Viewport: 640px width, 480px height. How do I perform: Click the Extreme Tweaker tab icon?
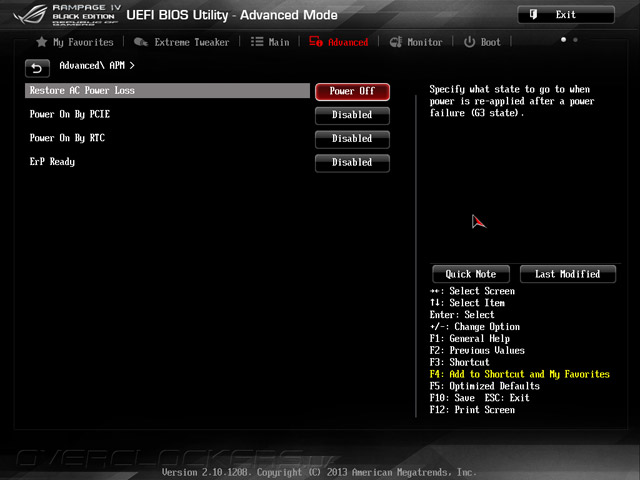point(141,42)
